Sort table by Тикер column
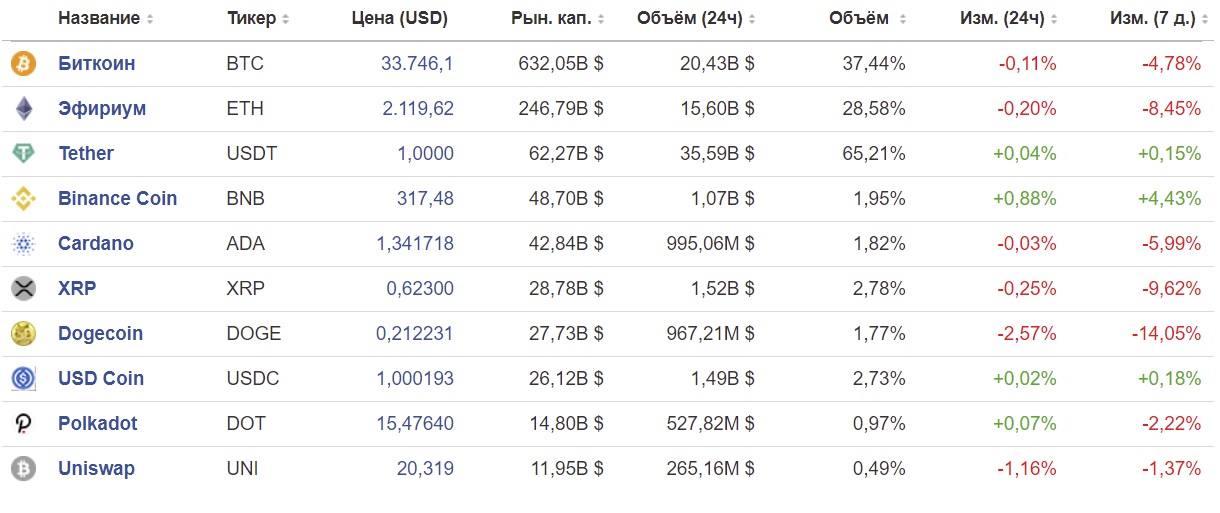 click(258, 19)
